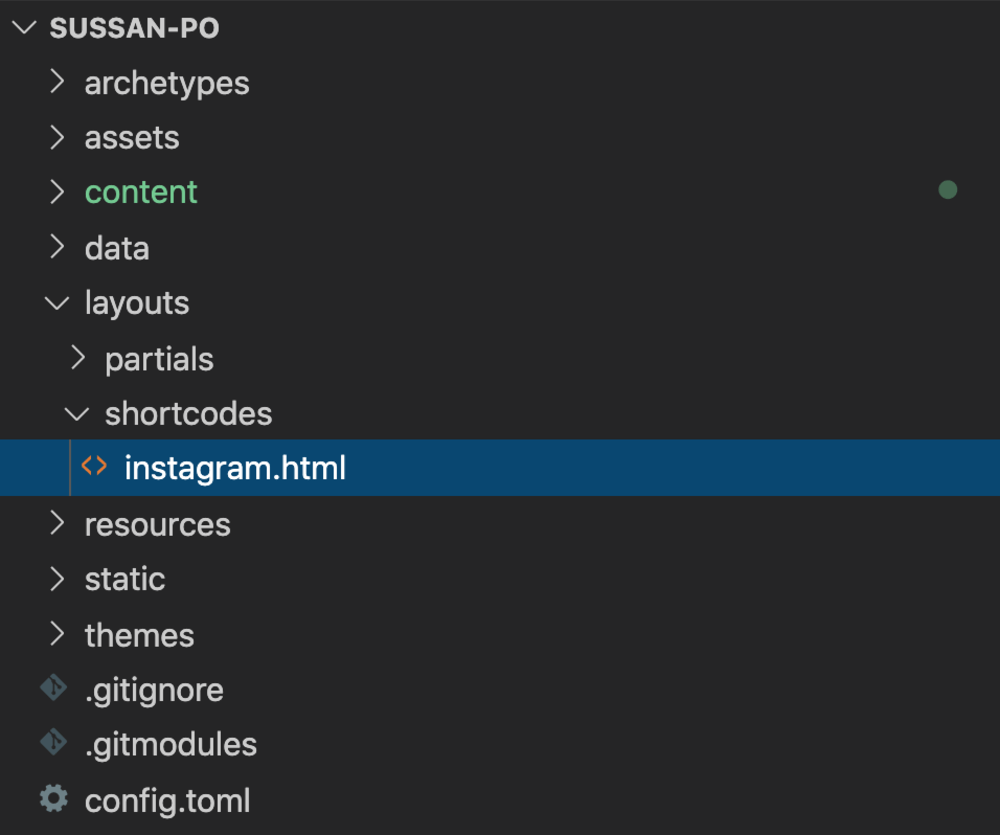Image resolution: width=1000 pixels, height=835 pixels.
Task: Click the green modified dot on content
Action: (x=947, y=190)
